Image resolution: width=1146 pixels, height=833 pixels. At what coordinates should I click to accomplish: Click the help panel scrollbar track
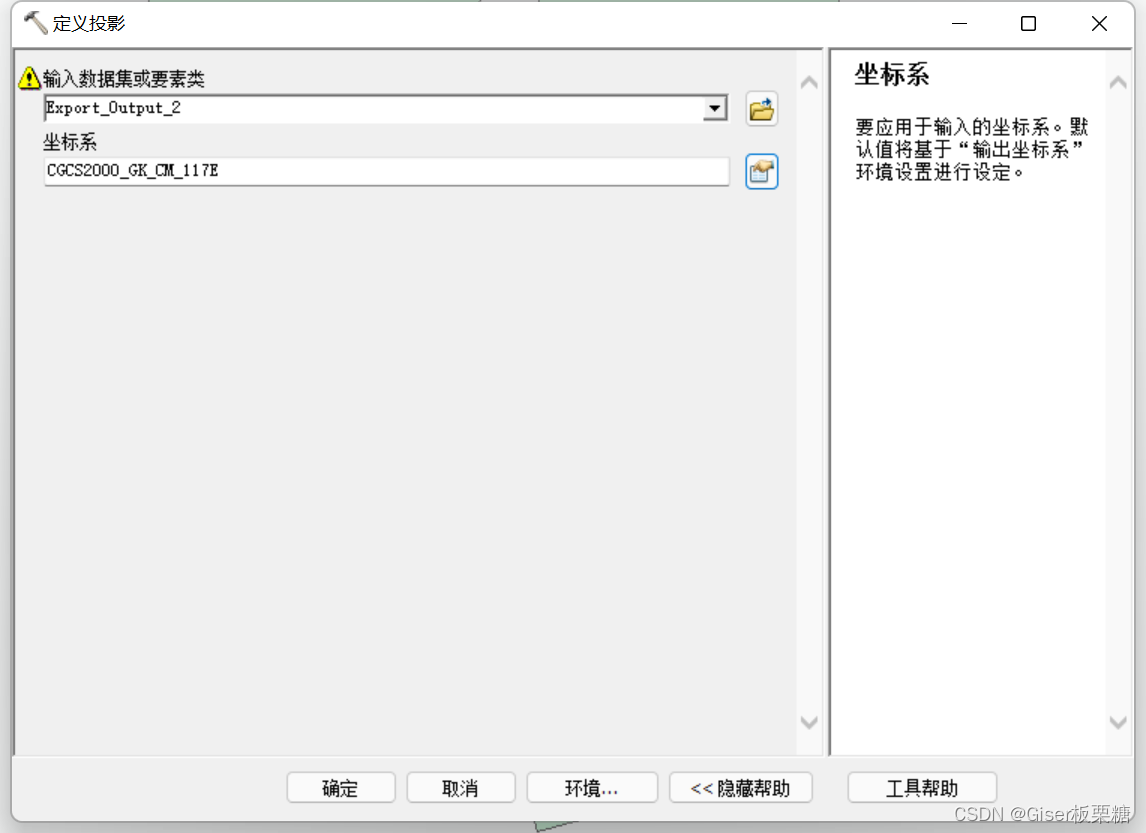pos(1117,400)
